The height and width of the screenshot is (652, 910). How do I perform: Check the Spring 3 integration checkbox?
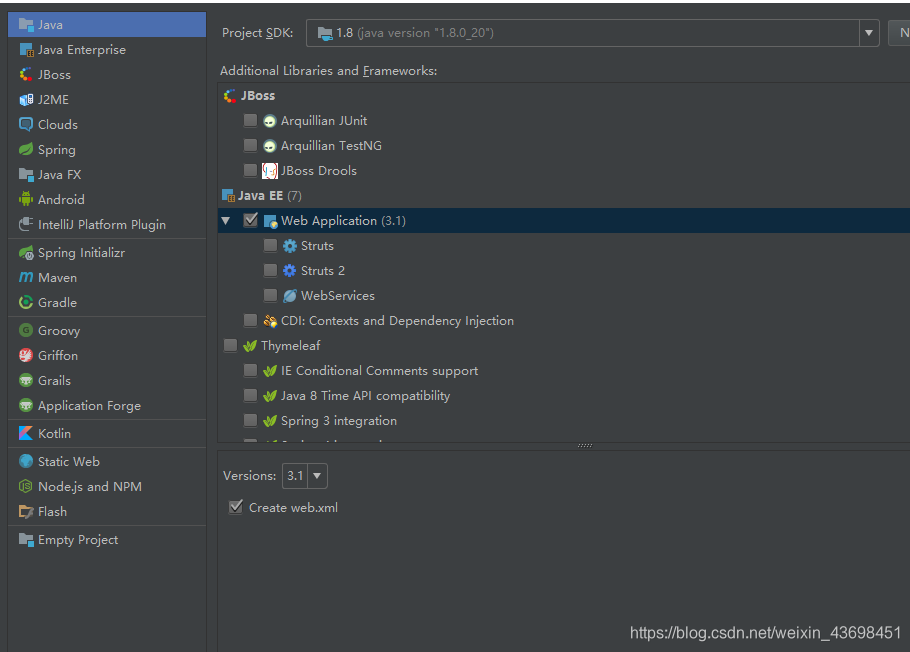point(250,420)
